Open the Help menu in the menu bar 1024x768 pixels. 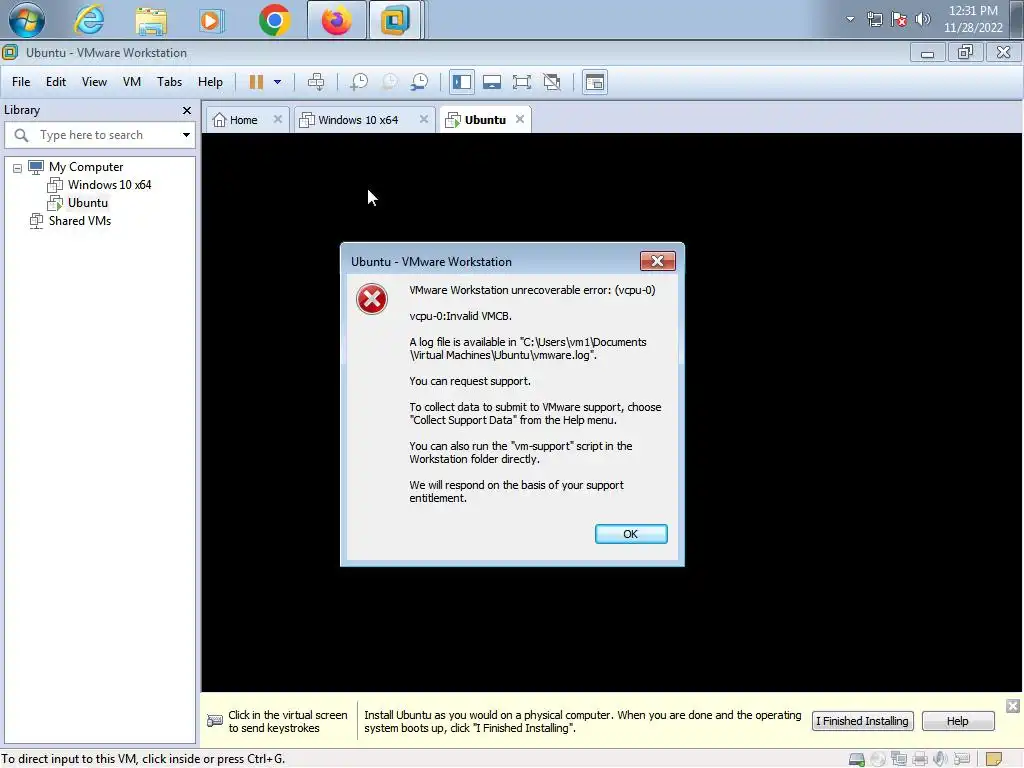pyautogui.click(x=210, y=82)
